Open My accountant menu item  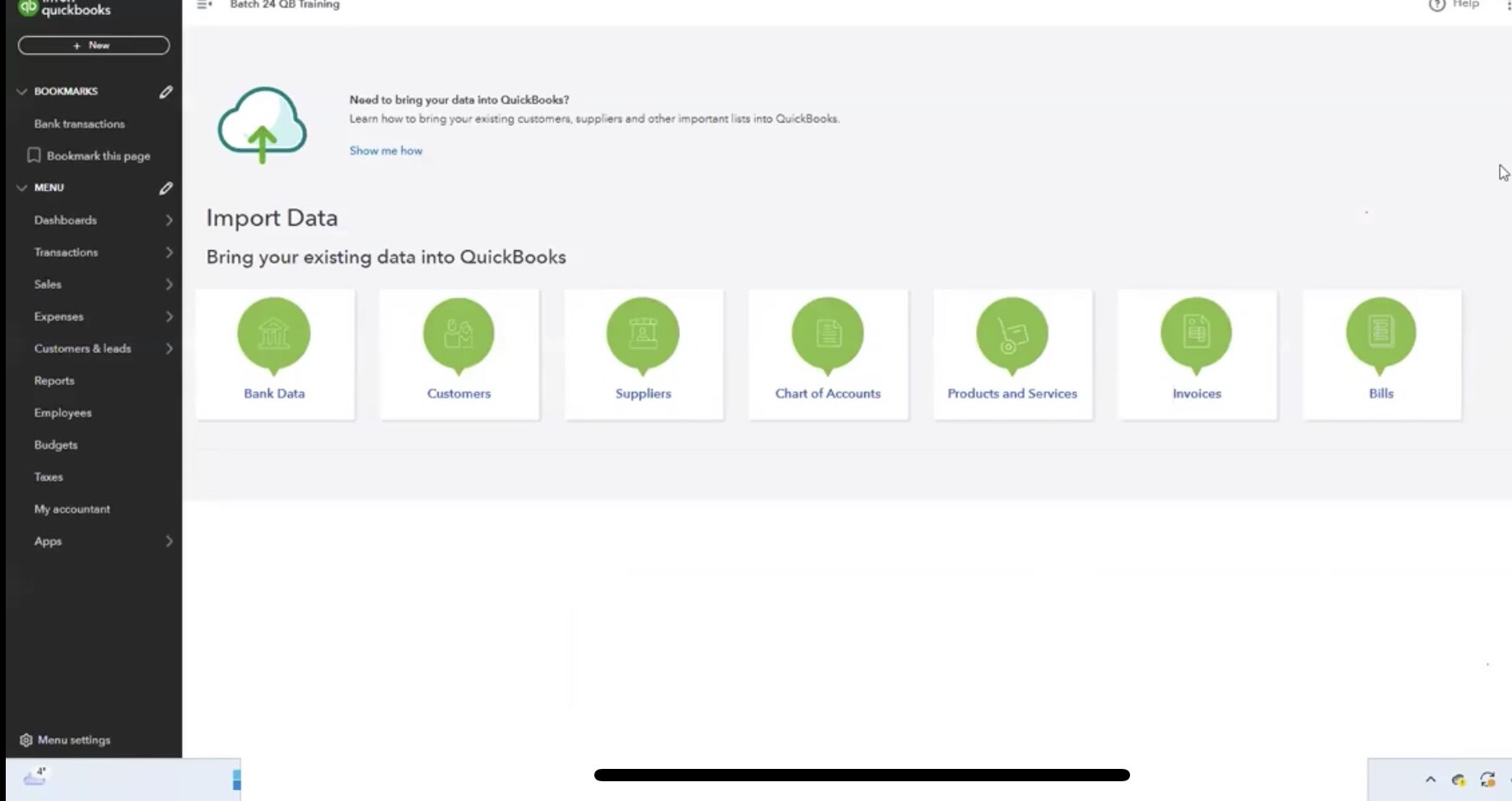(72, 510)
